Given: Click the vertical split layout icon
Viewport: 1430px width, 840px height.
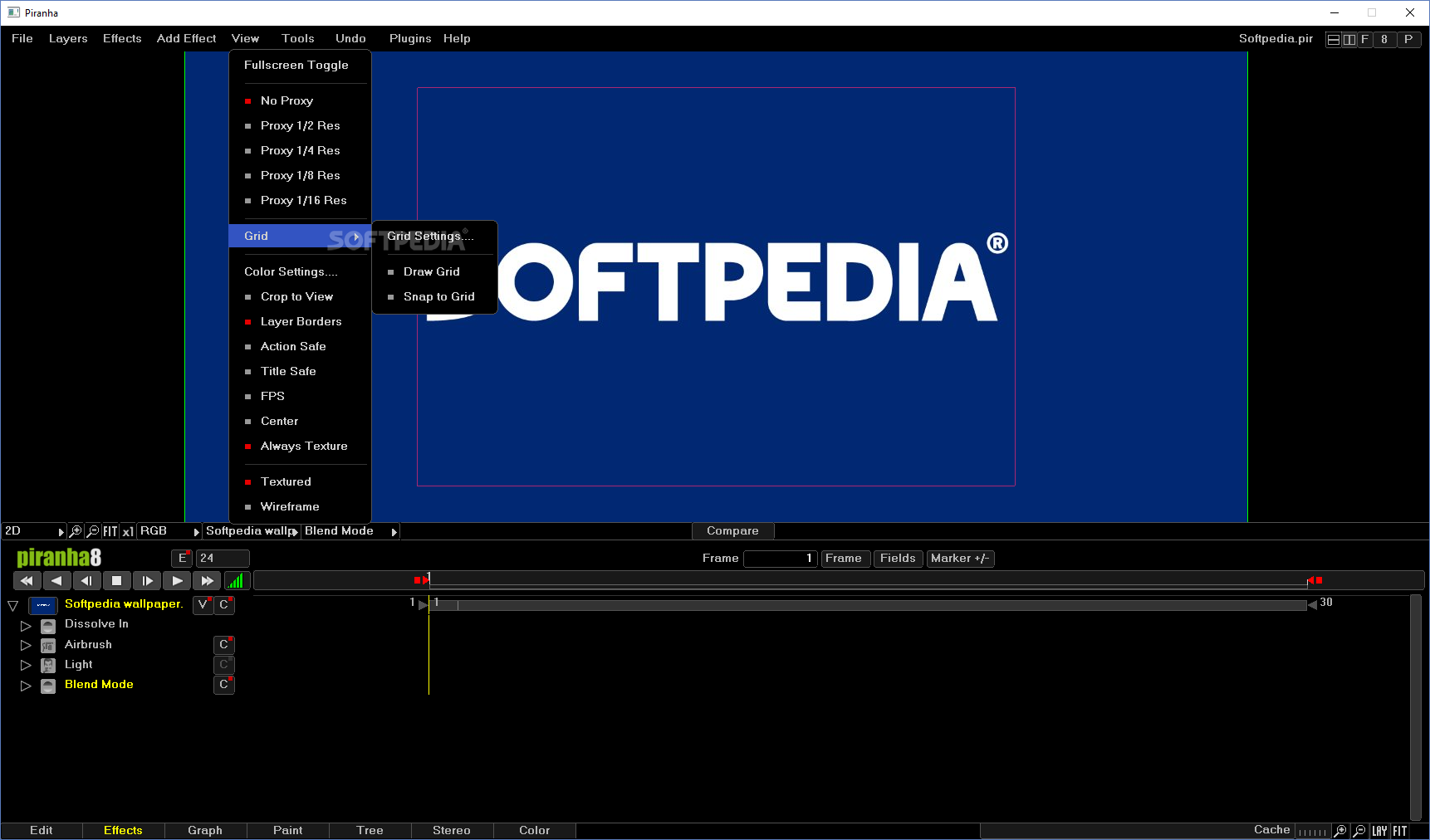Looking at the screenshot, I should click(1349, 39).
